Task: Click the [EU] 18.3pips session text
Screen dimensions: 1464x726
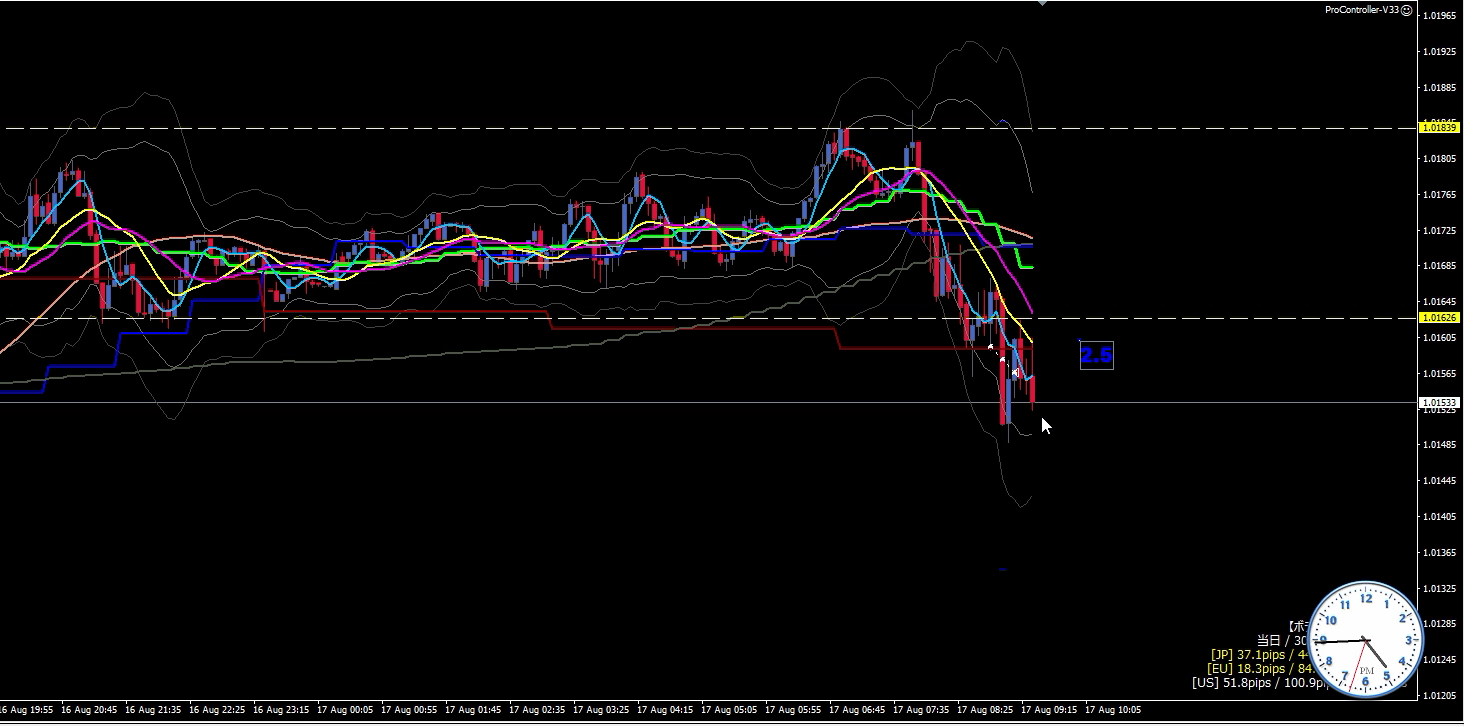Action: coord(1260,668)
